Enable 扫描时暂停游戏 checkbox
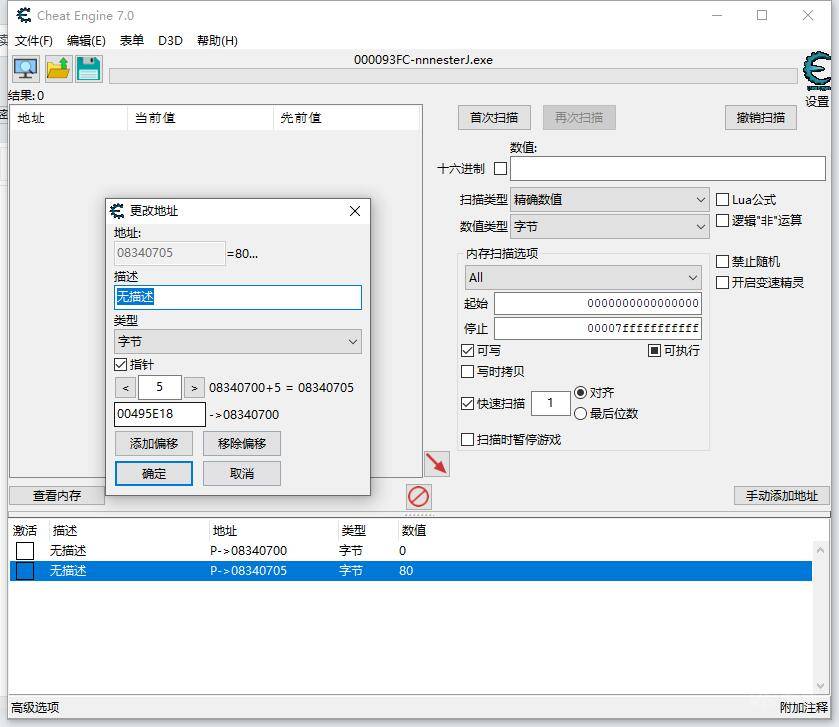839x727 pixels. [467, 440]
